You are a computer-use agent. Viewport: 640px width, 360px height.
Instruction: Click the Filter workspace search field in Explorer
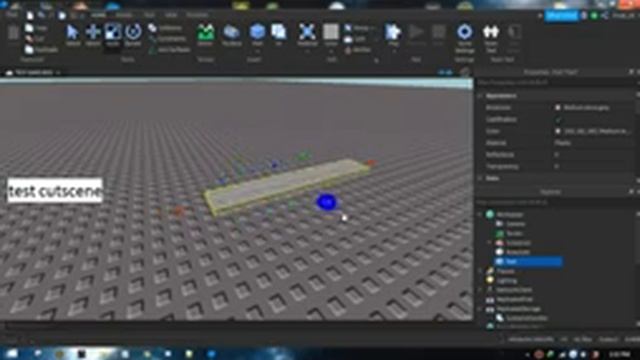point(556,202)
